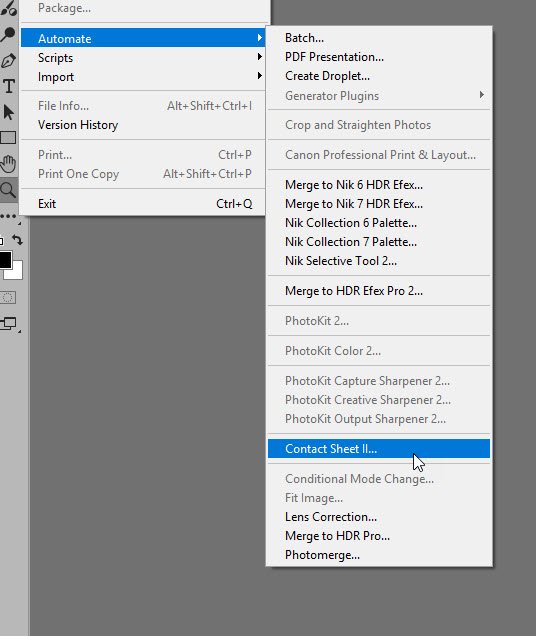The height and width of the screenshot is (636, 536).
Task: Swap foreground and background colors arrow
Action: pyautogui.click(x=17, y=240)
